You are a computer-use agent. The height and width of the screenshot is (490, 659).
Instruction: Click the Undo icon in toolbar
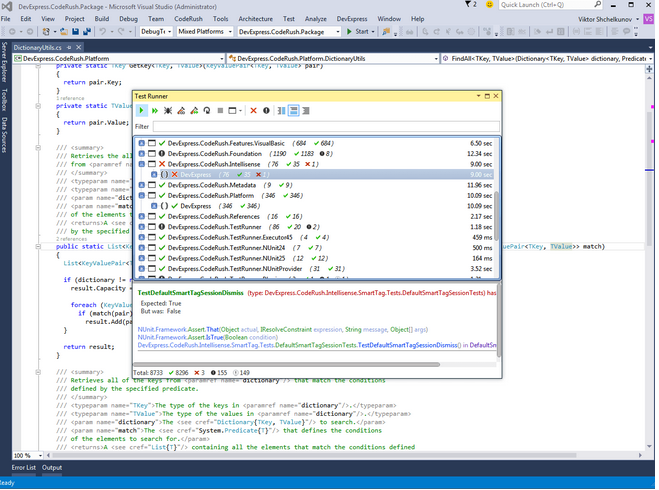103,32
